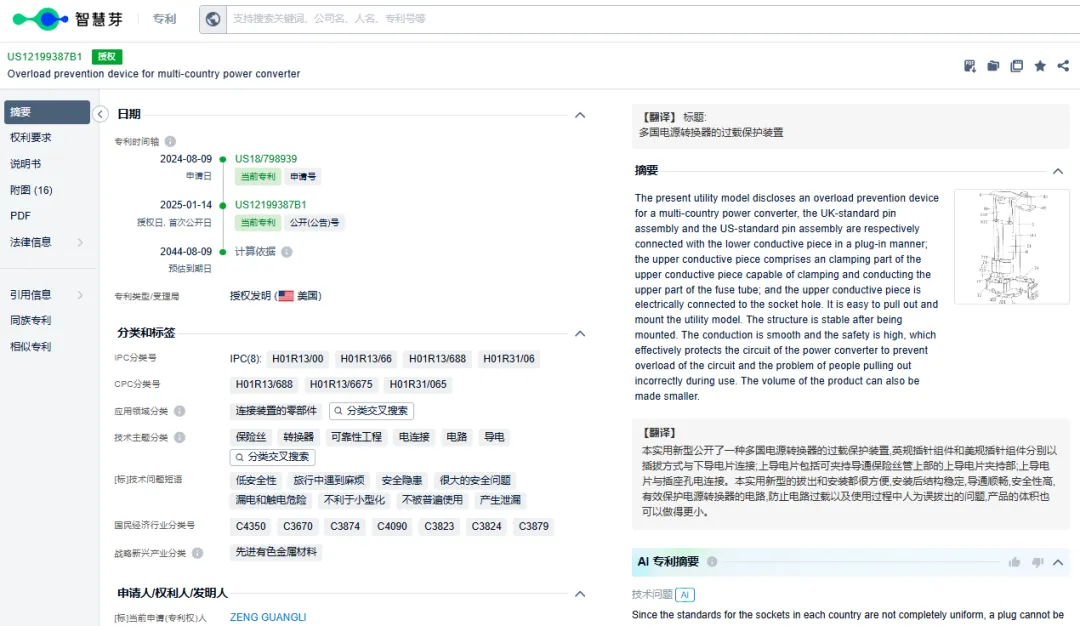Click info icon next to 专利时间轴
1080x626 pixels.
click(x=170, y=141)
